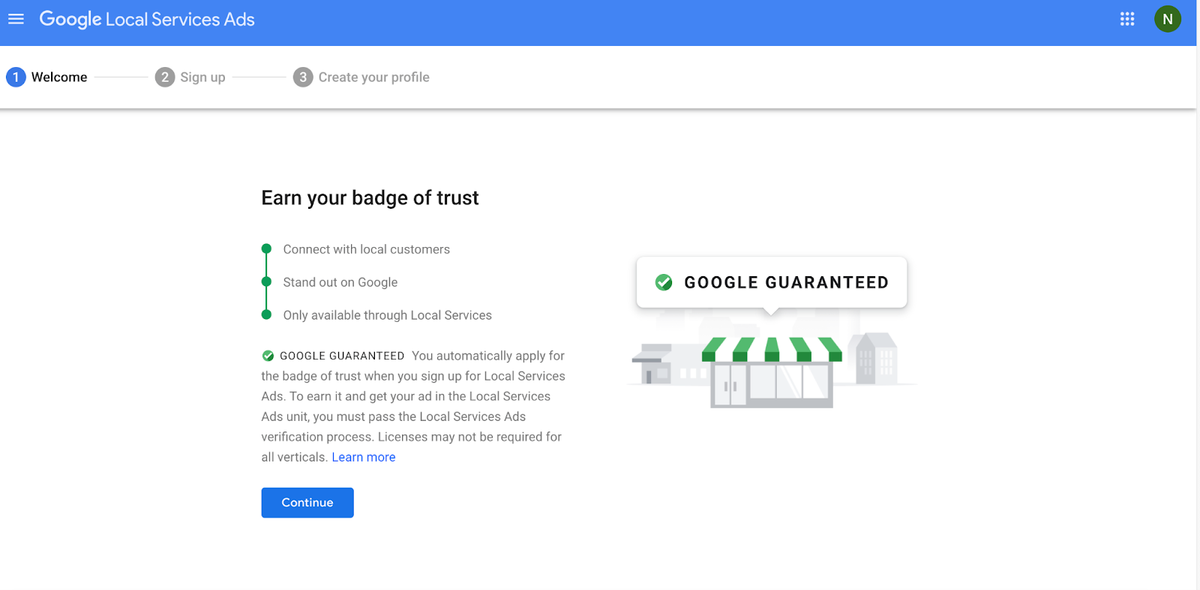Screen dimensions: 1200x590
Task: Click the green awning storefront illustration
Action: tap(771, 371)
